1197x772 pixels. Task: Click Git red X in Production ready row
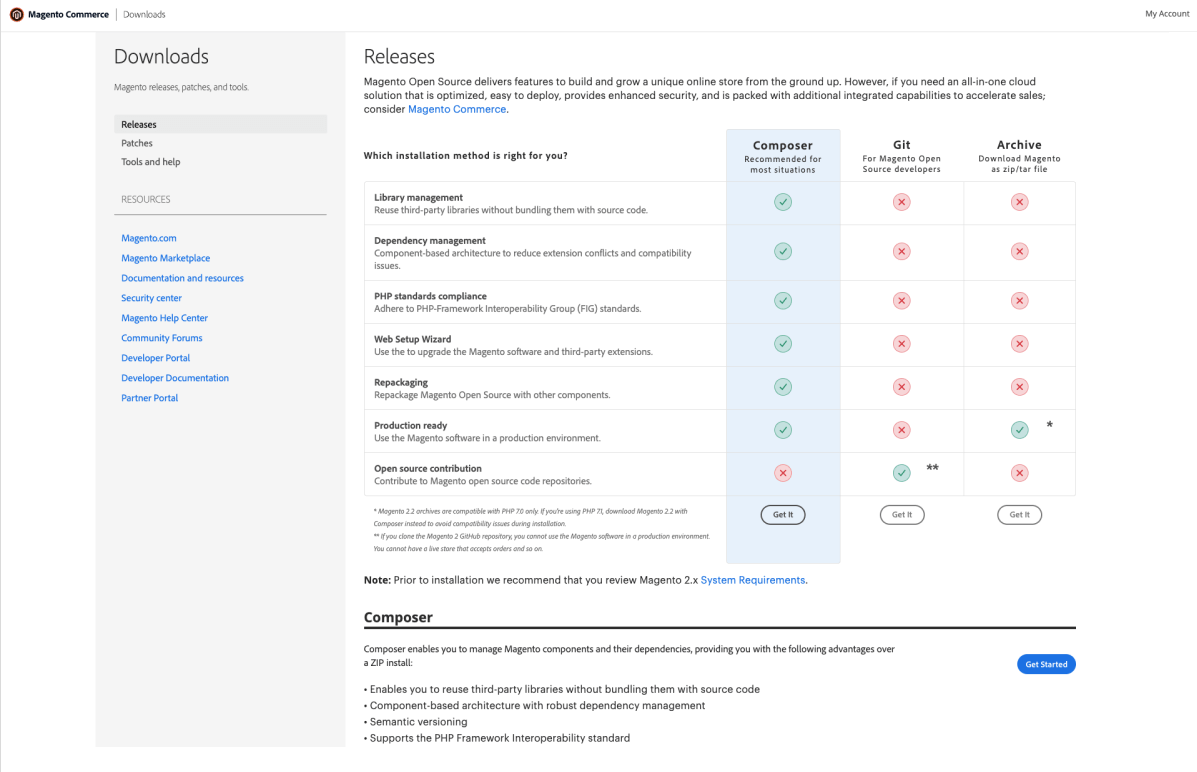[x=902, y=430]
